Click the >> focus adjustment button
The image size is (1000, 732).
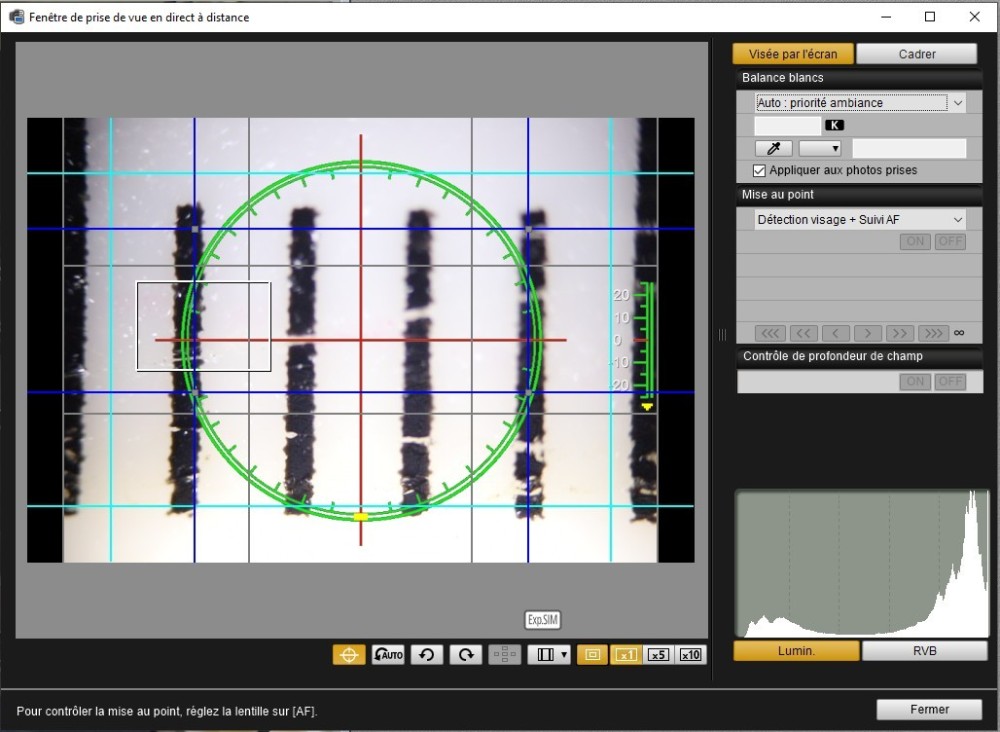pyautogui.click(x=900, y=333)
